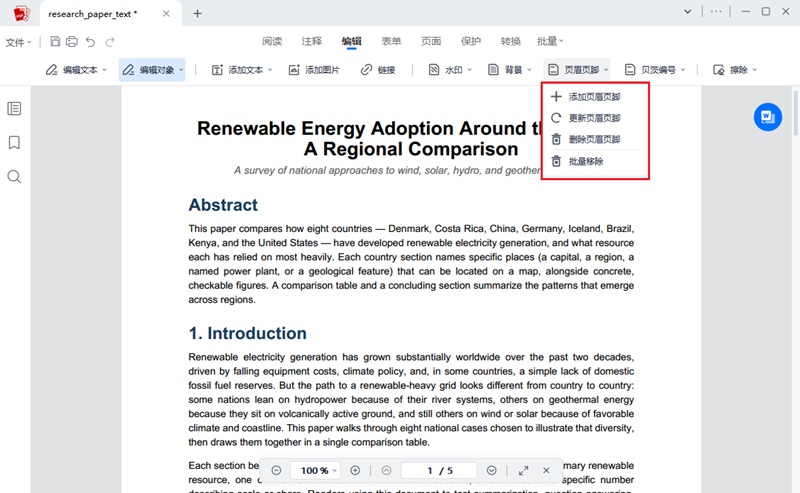
Task: Click the 'A Regional Comparison' title line
Action: (x=411, y=149)
